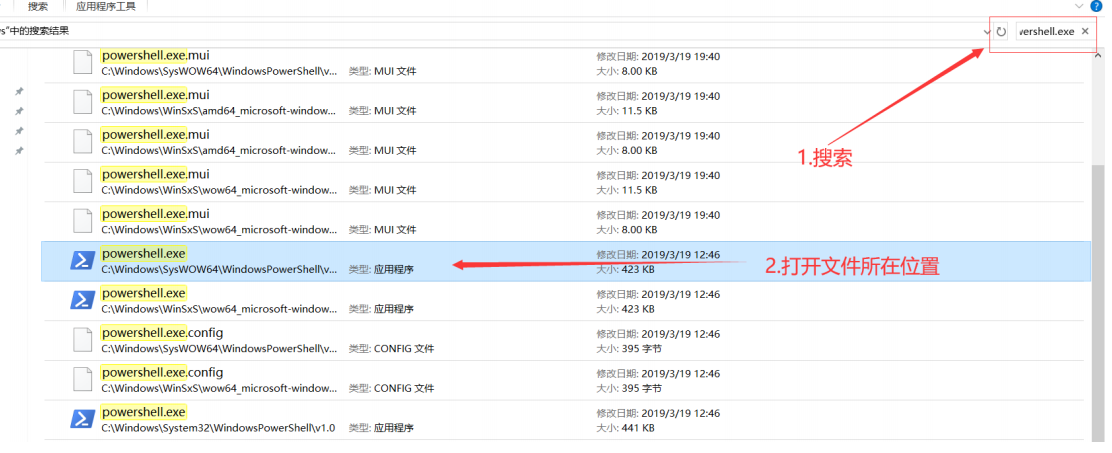Click file icon of SysWOW64 powershell.exe.config
Image resolution: width=1112 pixels, height=453 pixels.
click(83, 340)
